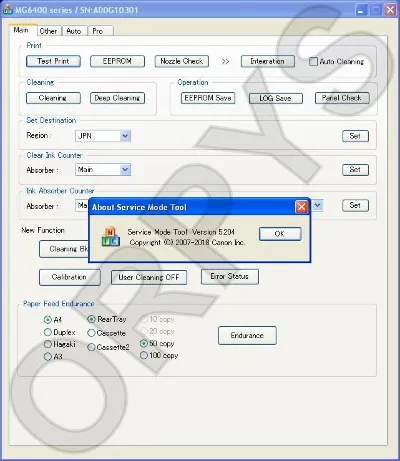Click Set for Set Destination
This screenshot has height=461, width=400.
[355, 136]
